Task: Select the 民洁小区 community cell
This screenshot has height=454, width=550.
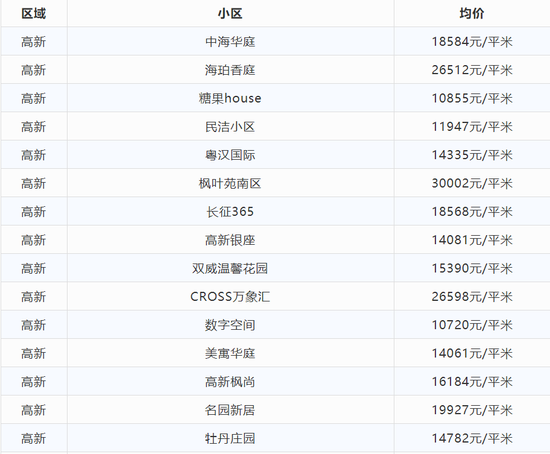Action: coord(230,127)
